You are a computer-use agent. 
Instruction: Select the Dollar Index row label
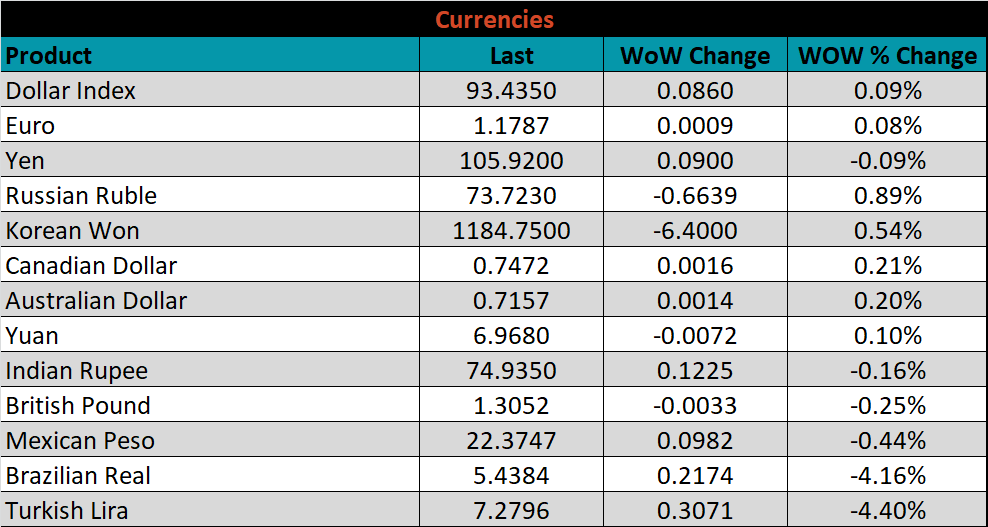71,91
